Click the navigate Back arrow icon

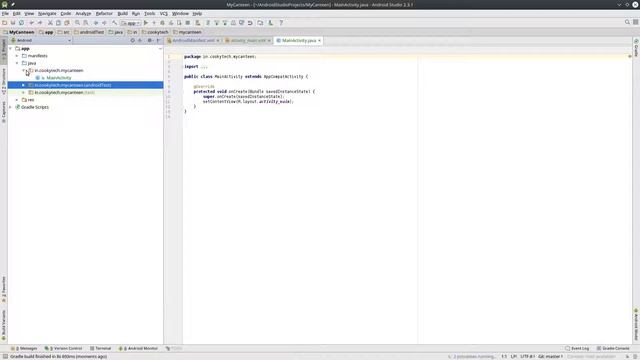pos(96,23)
